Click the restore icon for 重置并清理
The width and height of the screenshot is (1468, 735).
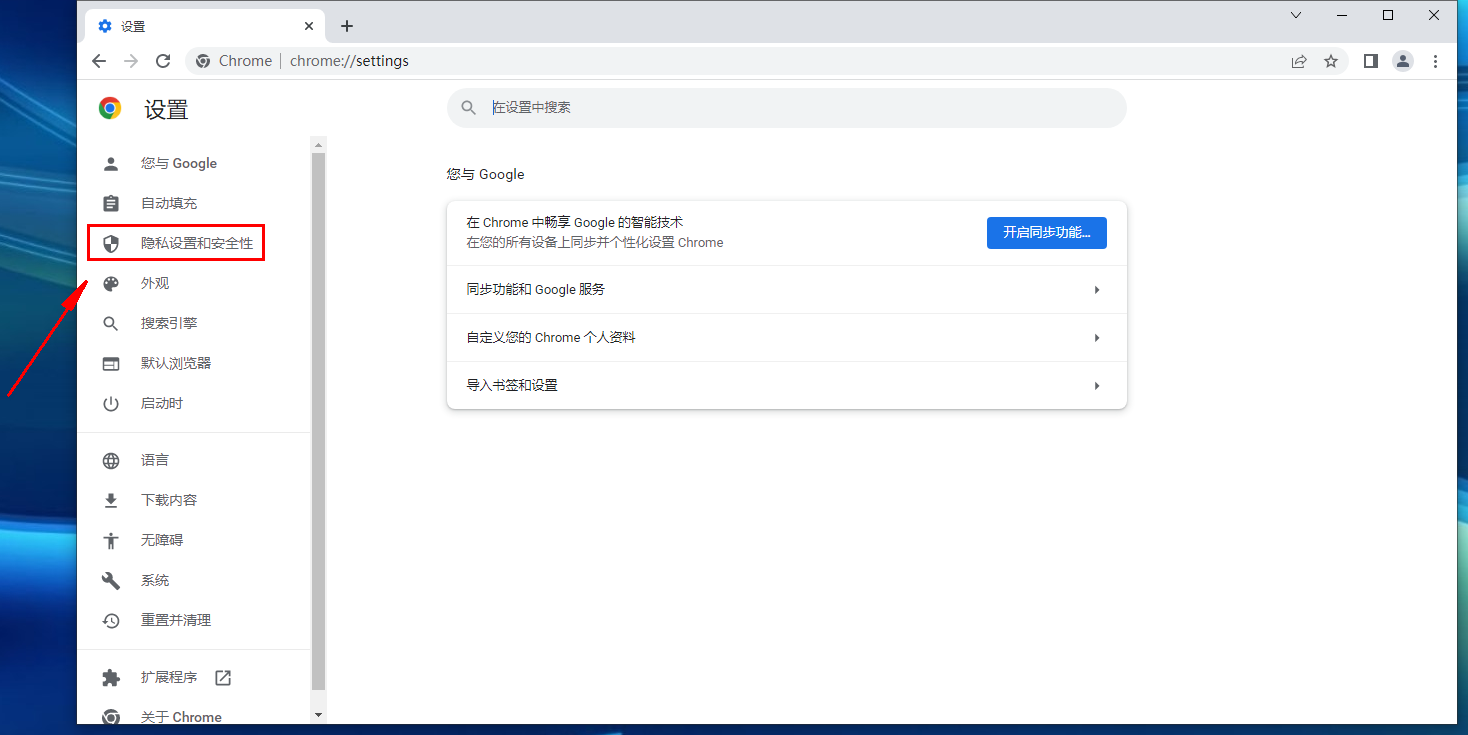[x=111, y=620]
